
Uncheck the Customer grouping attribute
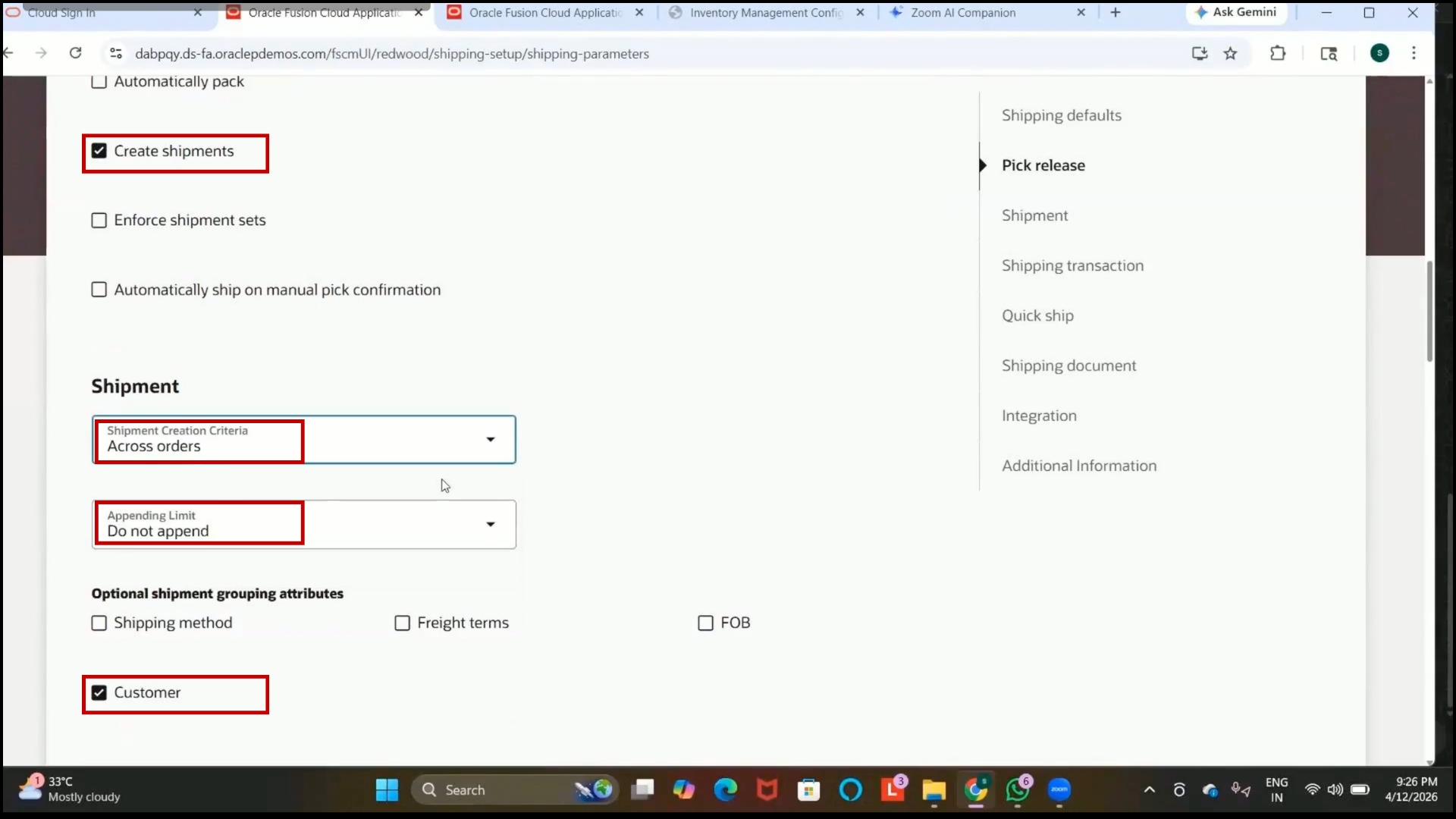(99, 692)
